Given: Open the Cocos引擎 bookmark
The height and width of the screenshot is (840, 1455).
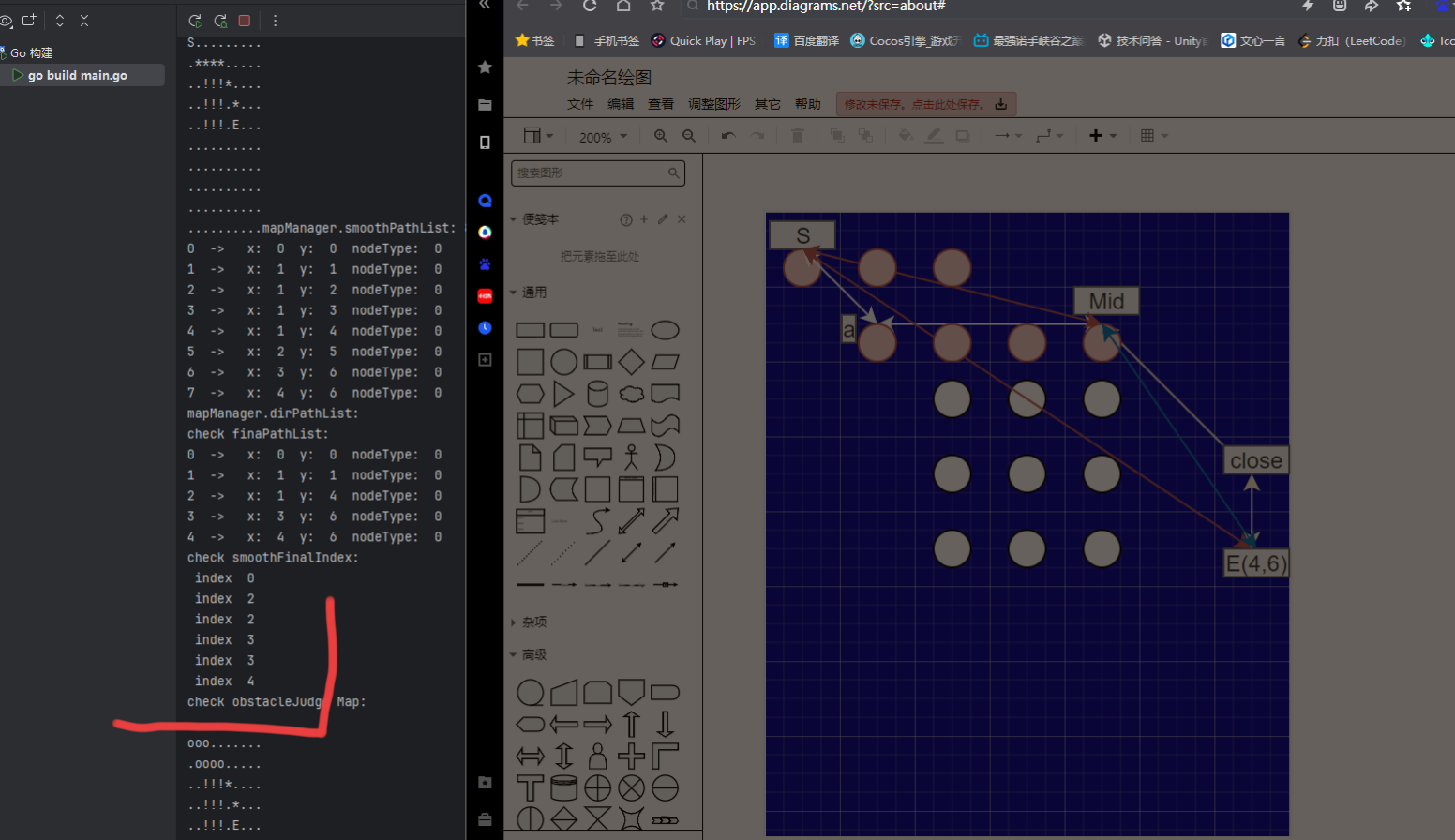Looking at the screenshot, I should tap(906, 40).
